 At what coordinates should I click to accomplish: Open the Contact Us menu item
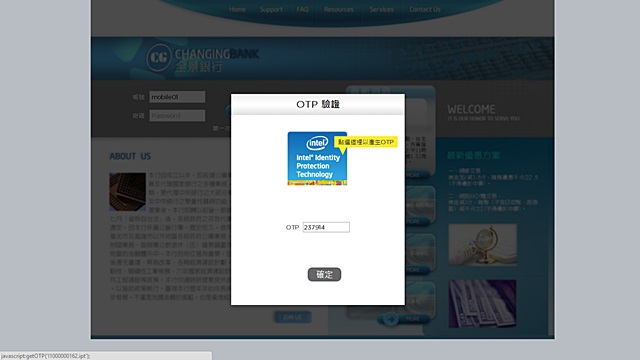click(424, 9)
